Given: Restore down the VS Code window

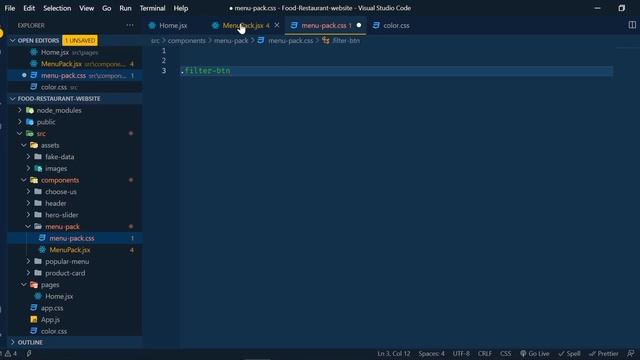Looking at the screenshot, I should [x=622, y=8].
